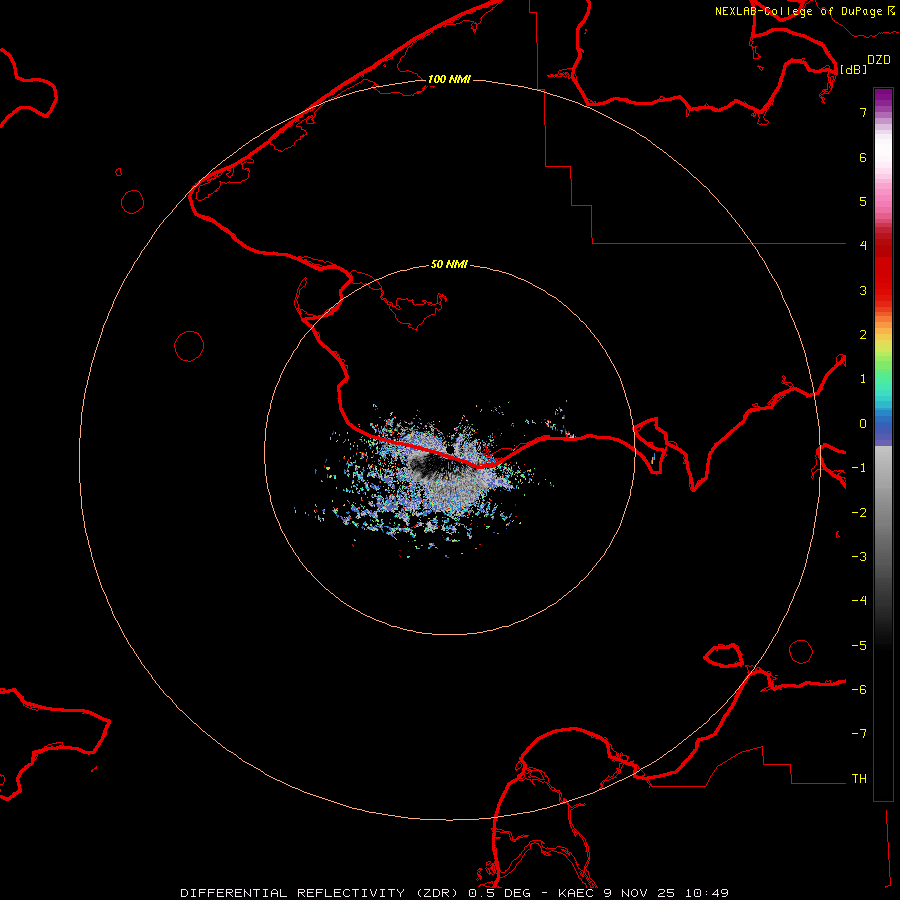
Task: Click the -4 tick label on the scale
Action: click(x=859, y=600)
